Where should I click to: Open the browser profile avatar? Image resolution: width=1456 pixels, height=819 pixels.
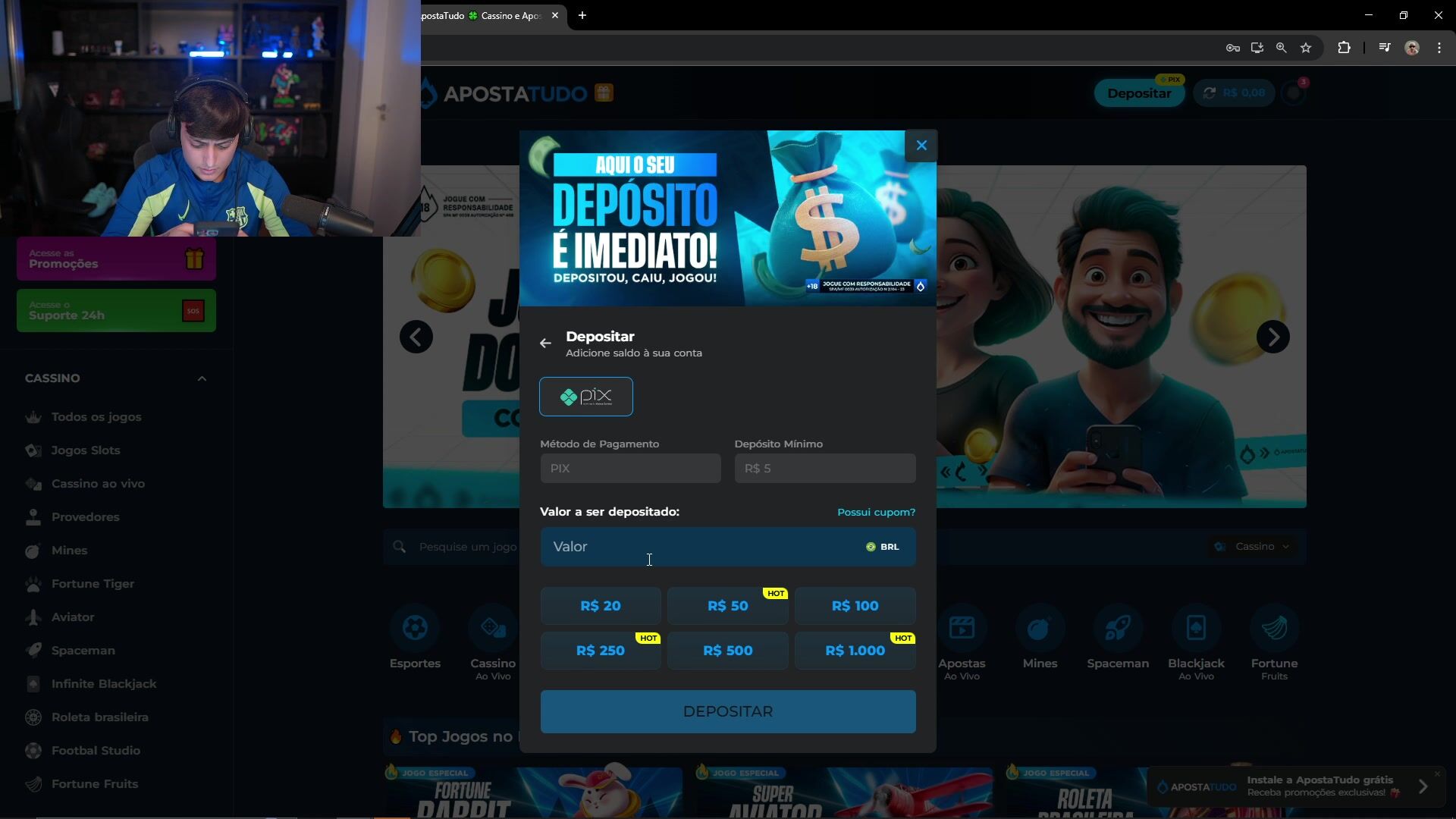[1412, 48]
